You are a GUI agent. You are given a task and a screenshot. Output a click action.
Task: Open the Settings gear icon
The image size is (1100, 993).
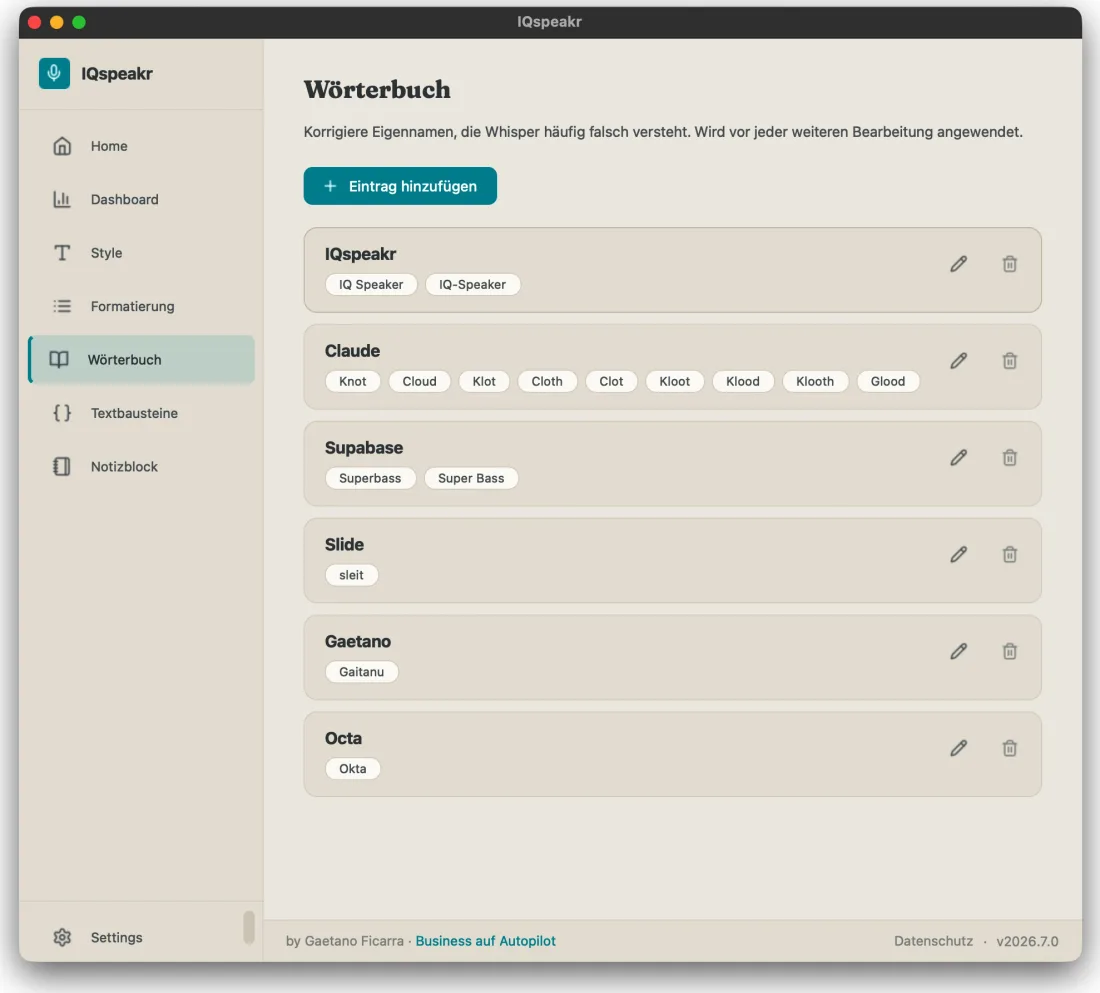click(x=62, y=938)
